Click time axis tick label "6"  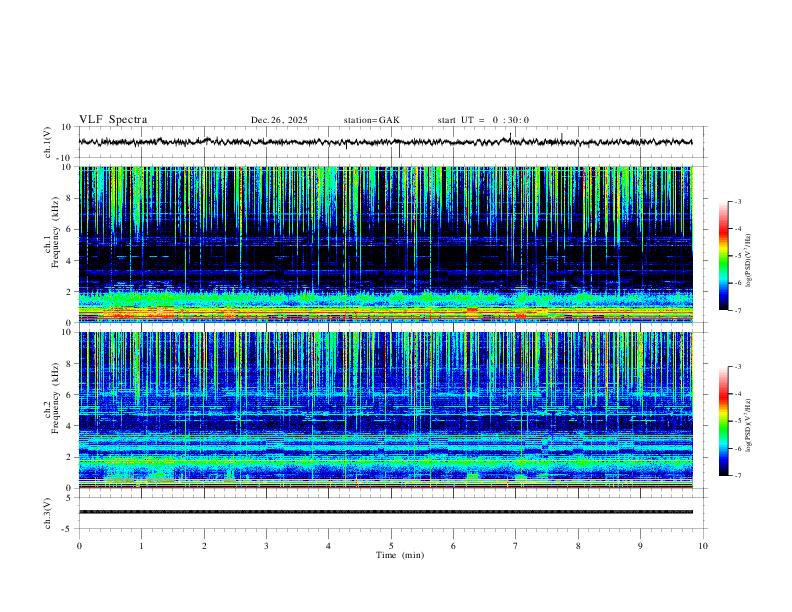coord(453,546)
